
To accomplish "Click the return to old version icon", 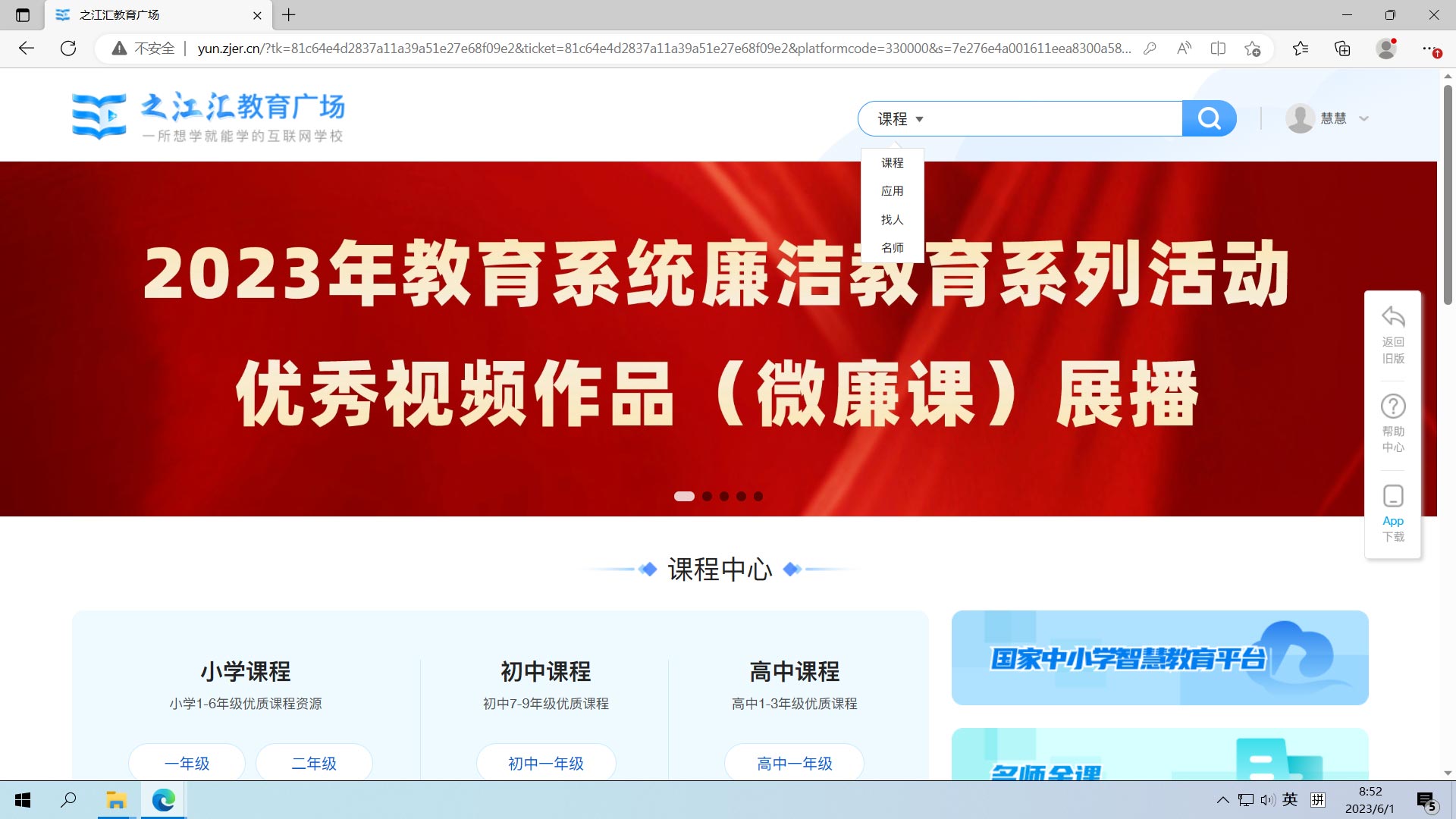I will coord(1392,317).
